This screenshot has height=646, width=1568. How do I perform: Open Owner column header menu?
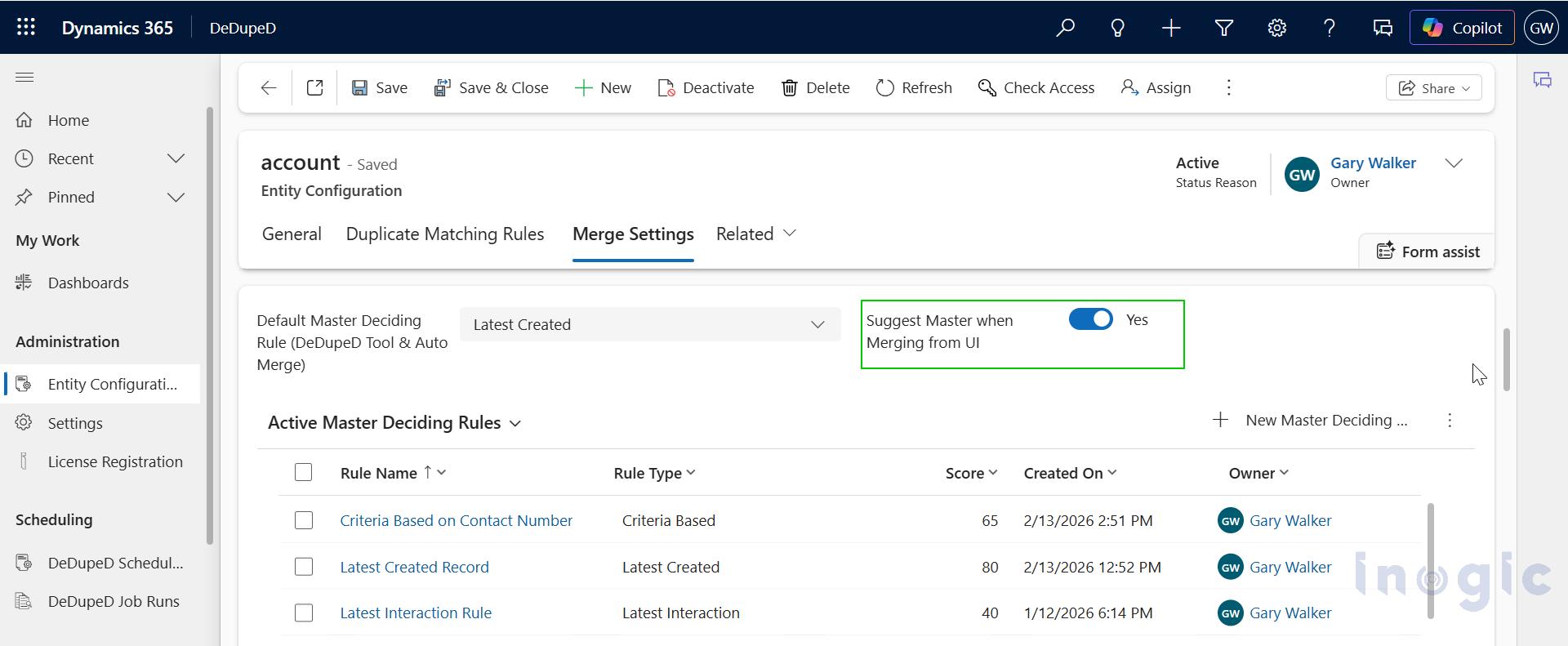(x=1258, y=473)
